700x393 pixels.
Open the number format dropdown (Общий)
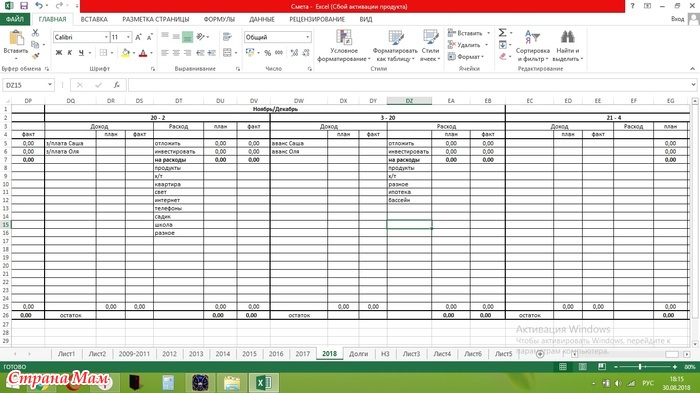pyautogui.click(x=308, y=37)
